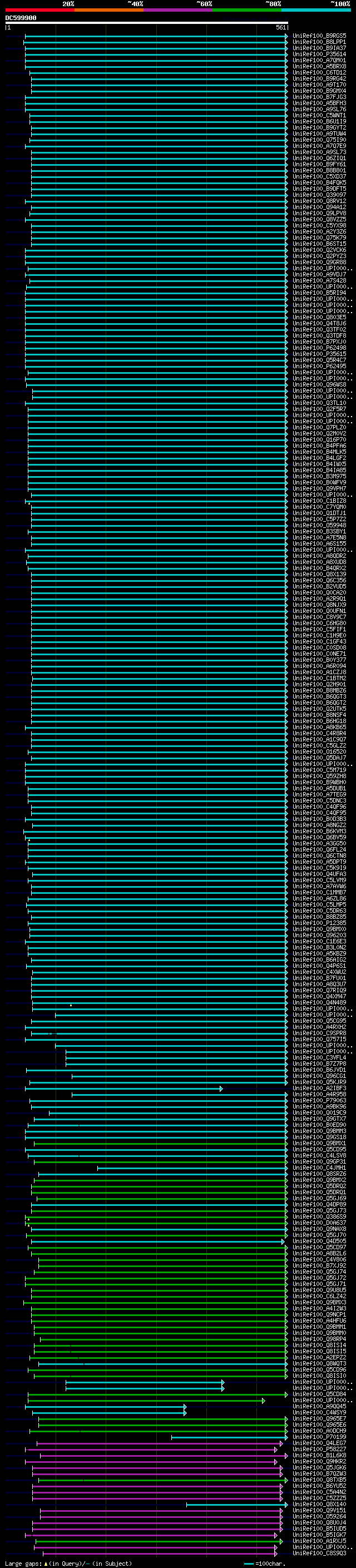Select hit label UniRef100_A8KB65
The image size is (356, 1568).
319,728
